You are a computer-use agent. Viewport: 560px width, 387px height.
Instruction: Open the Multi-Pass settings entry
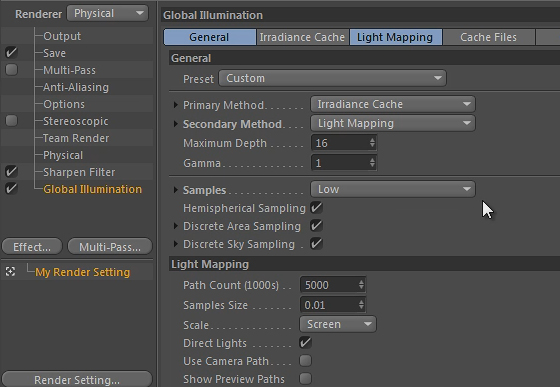tap(69, 70)
